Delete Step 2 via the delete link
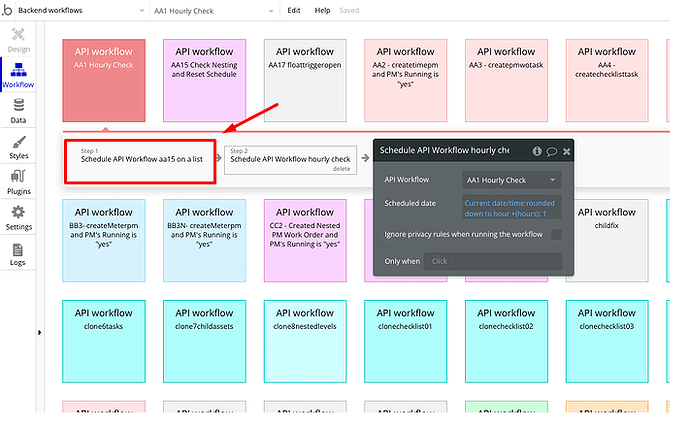The image size is (690, 427). (341, 169)
